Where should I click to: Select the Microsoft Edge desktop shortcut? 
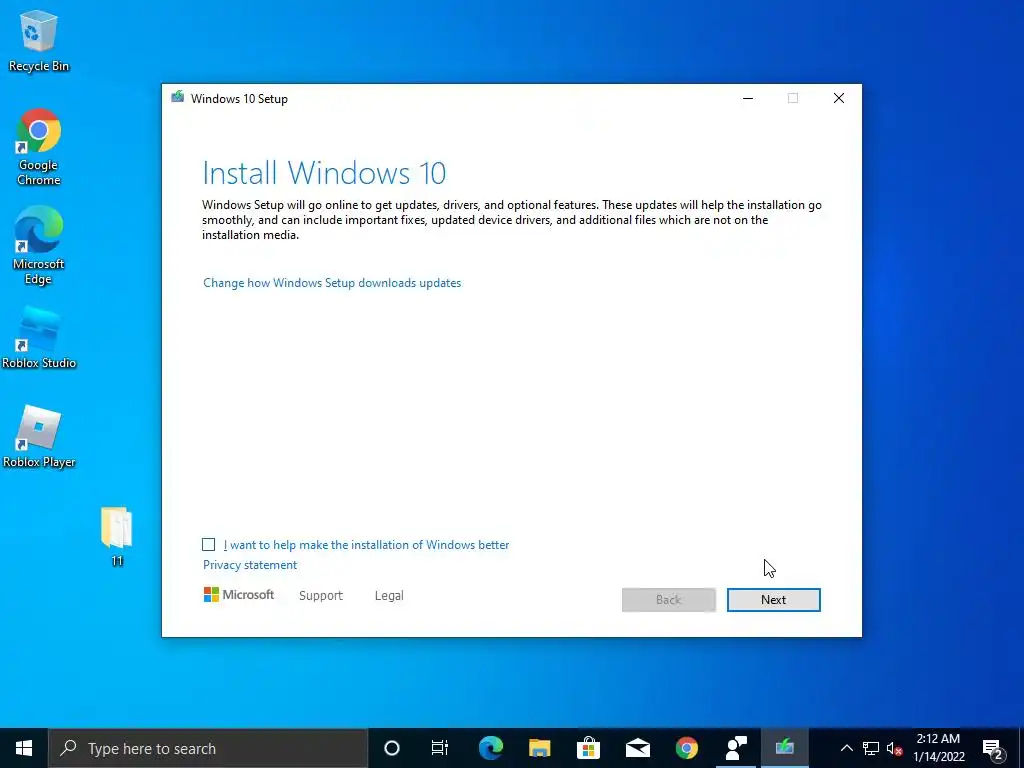click(39, 246)
